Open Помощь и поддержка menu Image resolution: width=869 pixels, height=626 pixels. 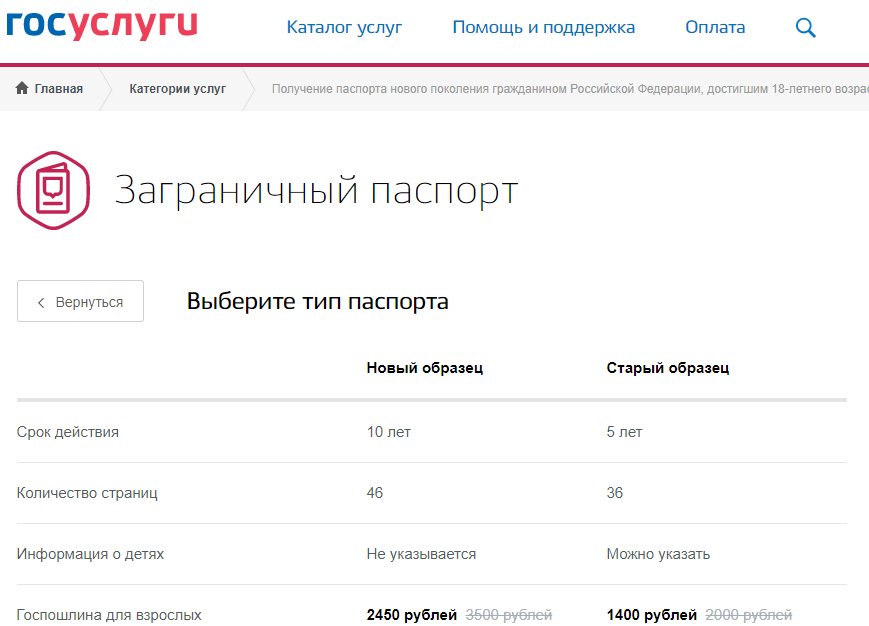pyautogui.click(x=544, y=27)
